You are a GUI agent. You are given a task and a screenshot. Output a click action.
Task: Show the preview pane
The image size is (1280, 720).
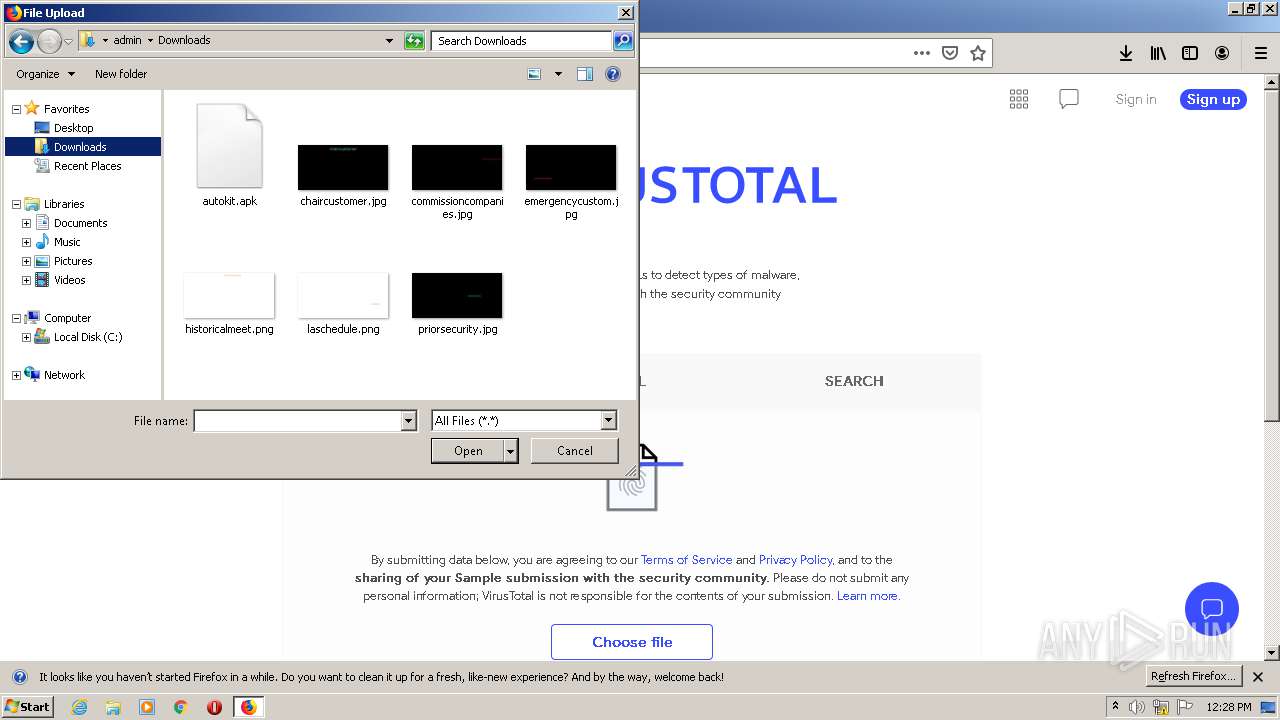coord(585,74)
